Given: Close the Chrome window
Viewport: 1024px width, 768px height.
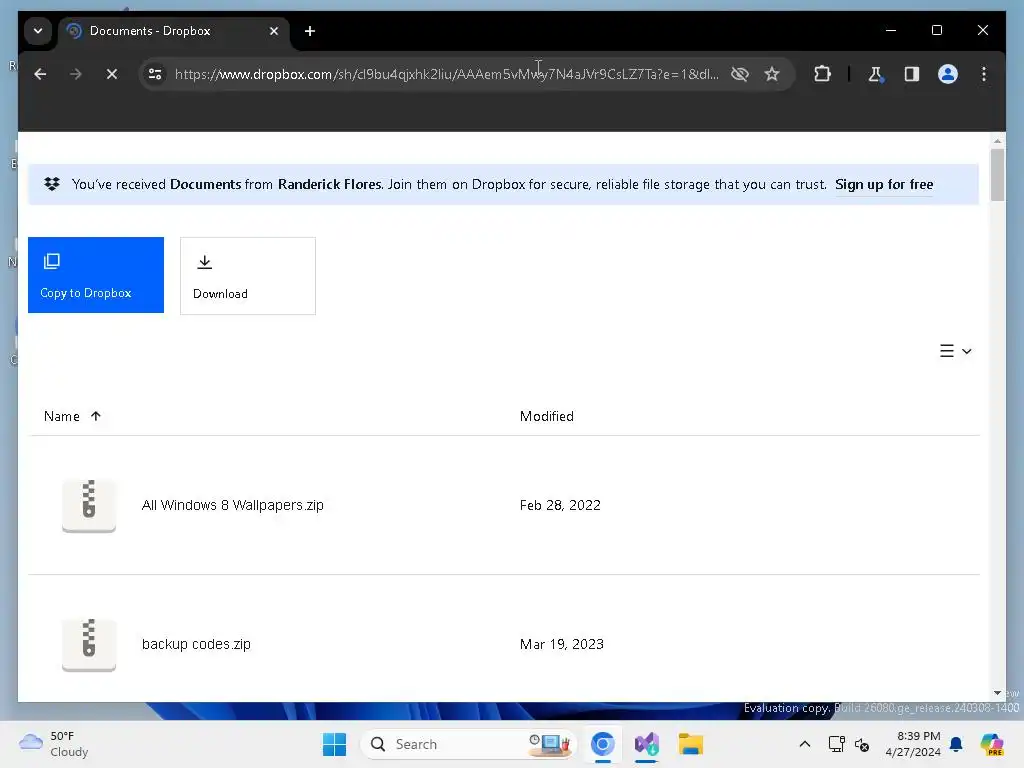Looking at the screenshot, I should coord(982,30).
